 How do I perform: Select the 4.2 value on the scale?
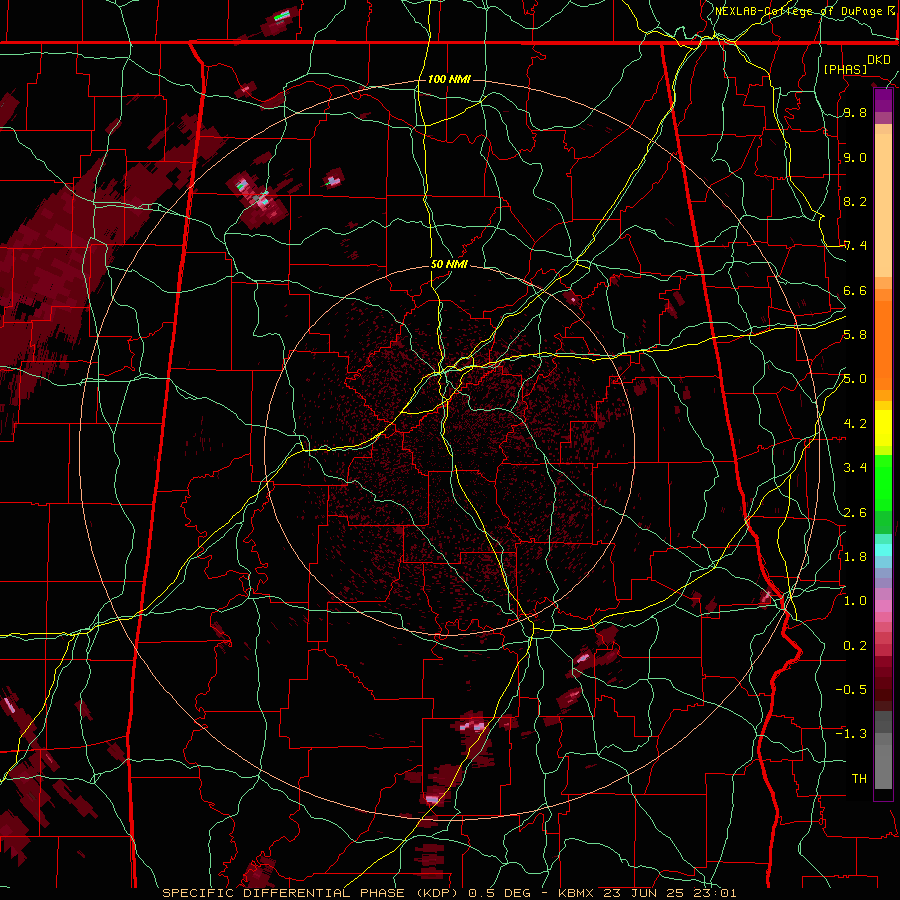[855, 424]
